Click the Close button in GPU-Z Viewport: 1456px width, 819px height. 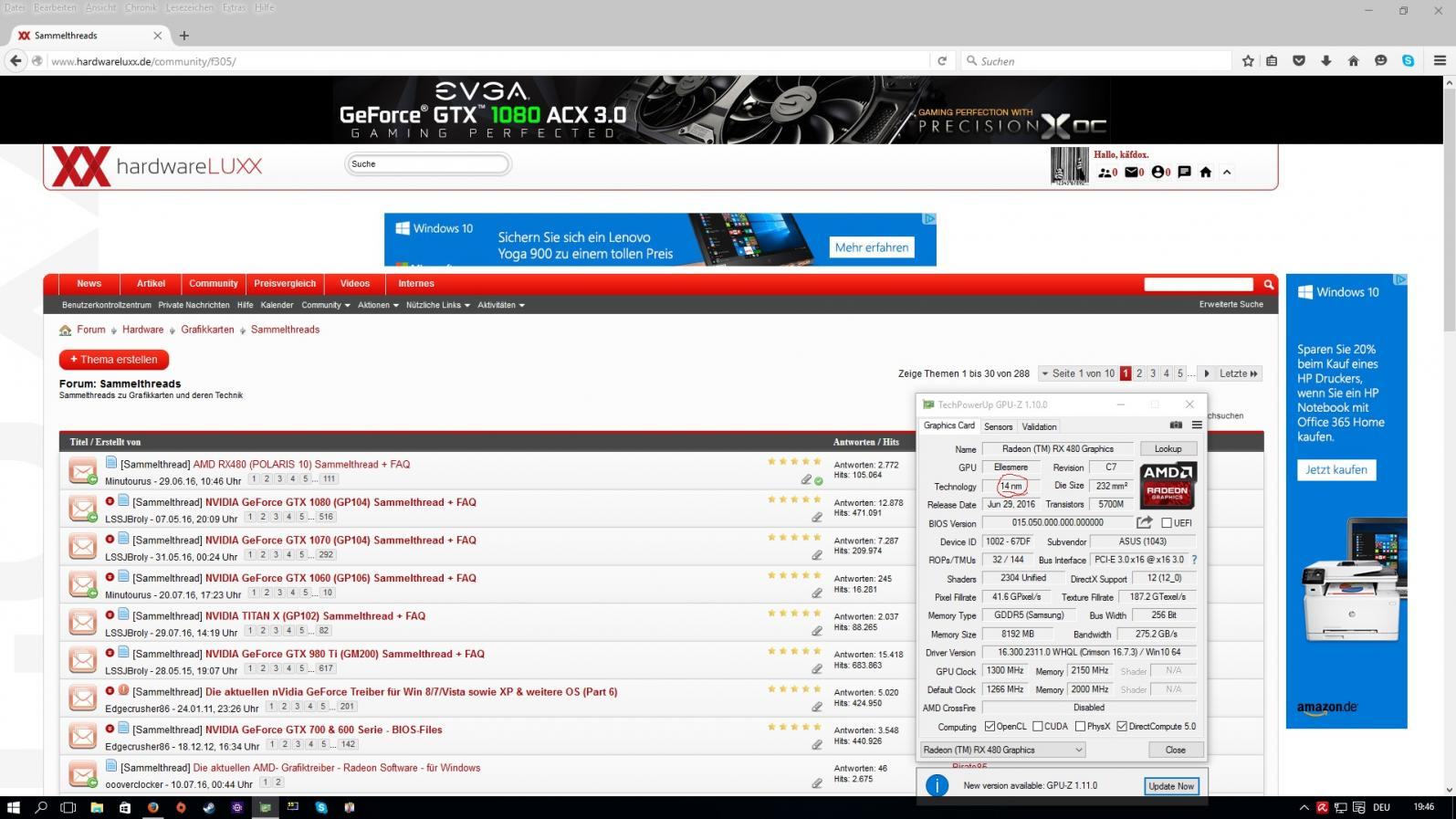(x=1175, y=750)
